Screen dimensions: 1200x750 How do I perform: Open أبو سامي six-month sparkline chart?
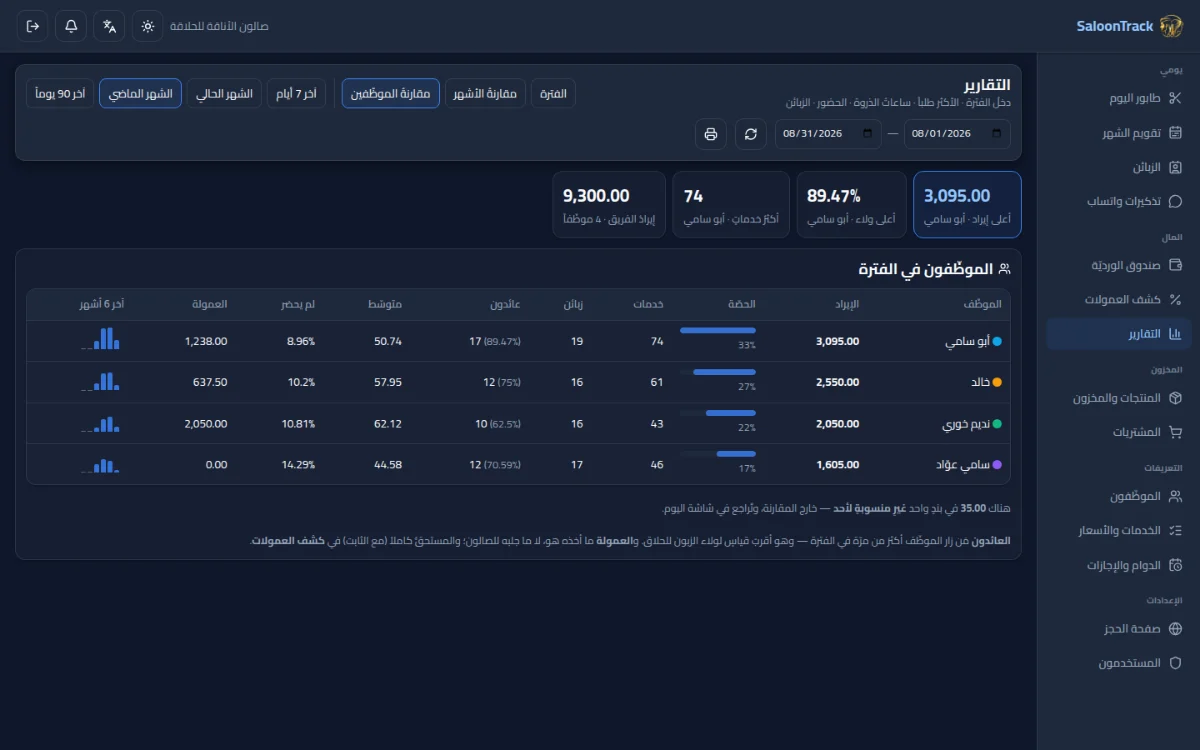pos(101,338)
